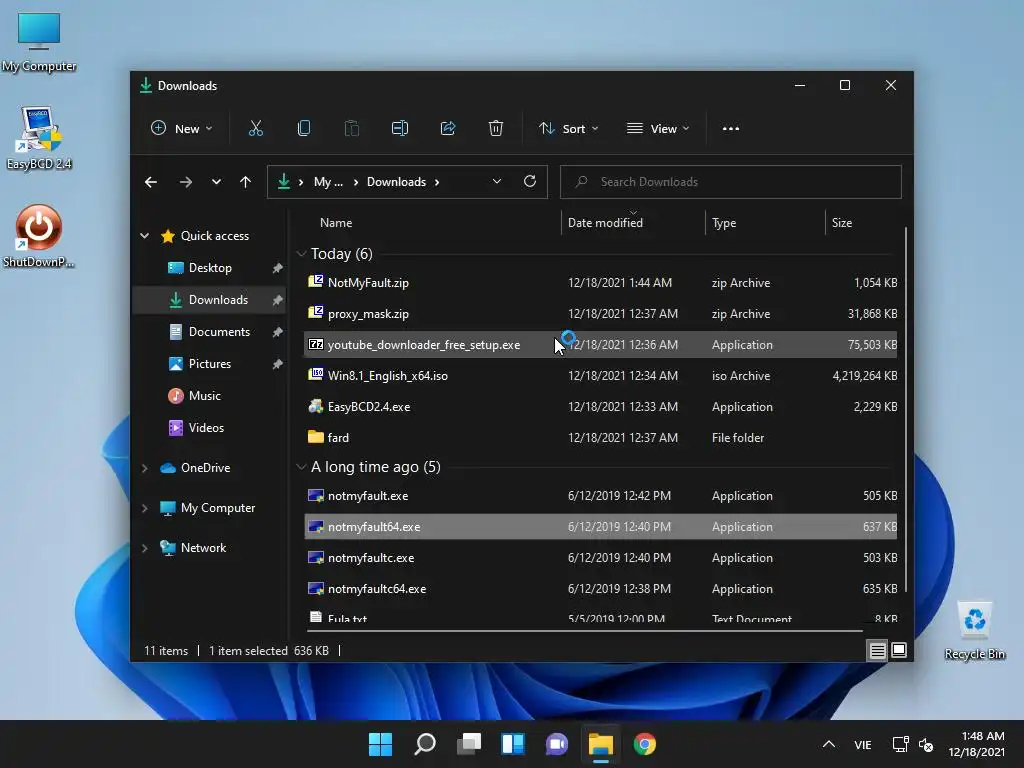Select the notmyfaultc64.exe file
Image resolution: width=1024 pixels, height=768 pixels.
[x=600, y=589]
